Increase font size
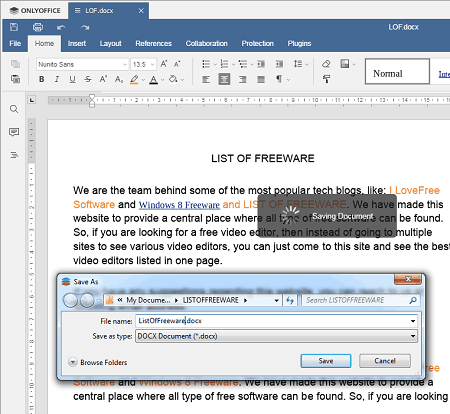The width and height of the screenshot is (450, 414). tap(164, 64)
